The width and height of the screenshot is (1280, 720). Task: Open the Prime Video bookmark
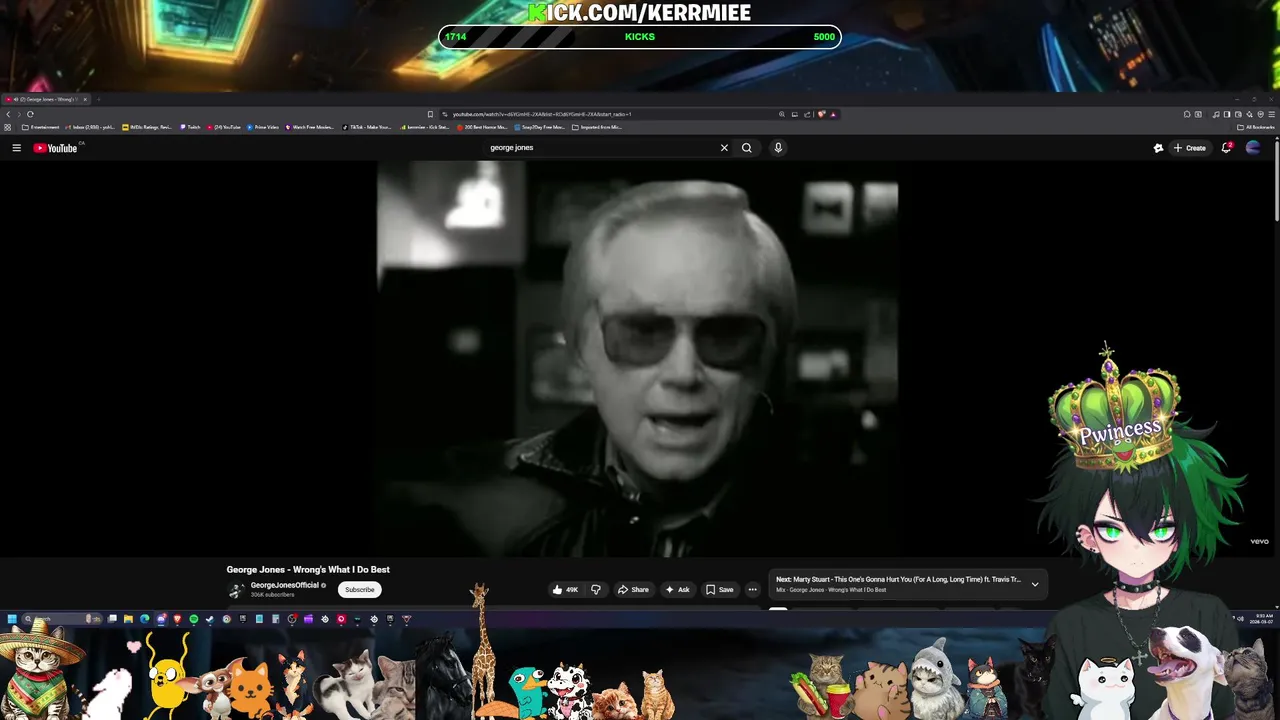263,127
